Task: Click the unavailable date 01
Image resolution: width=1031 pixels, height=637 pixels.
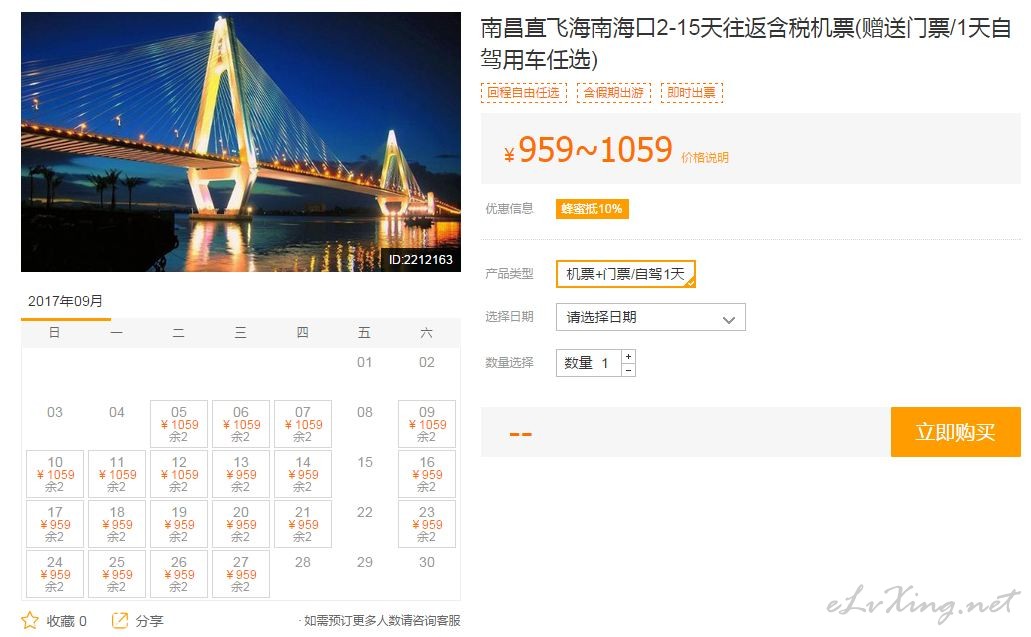Action: point(365,362)
